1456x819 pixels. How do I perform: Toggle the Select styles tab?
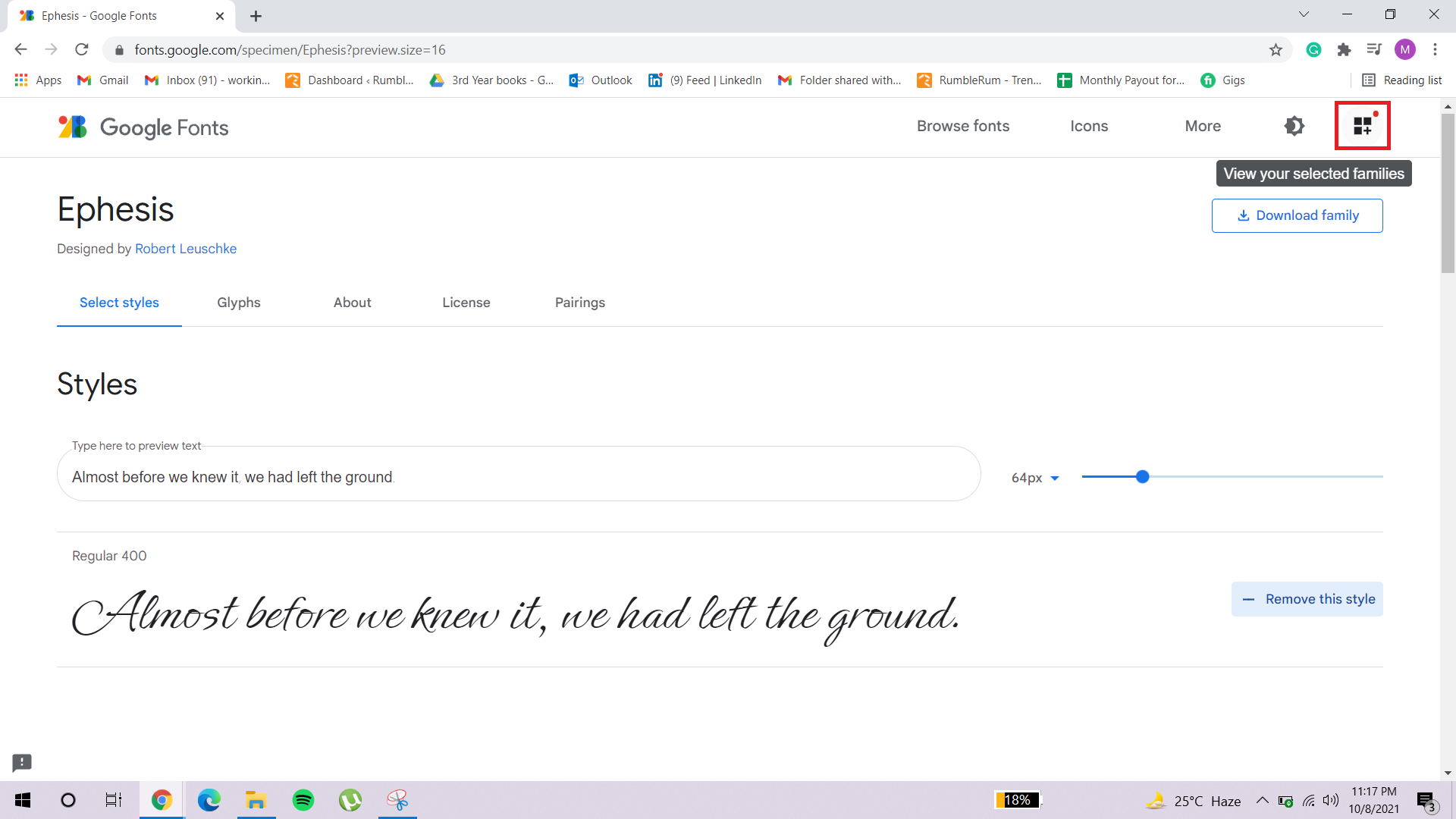(118, 302)
